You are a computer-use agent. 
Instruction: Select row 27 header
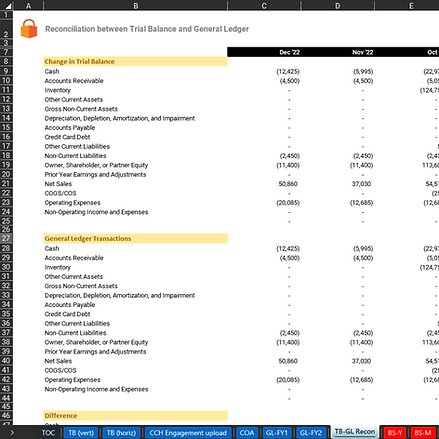6,238
